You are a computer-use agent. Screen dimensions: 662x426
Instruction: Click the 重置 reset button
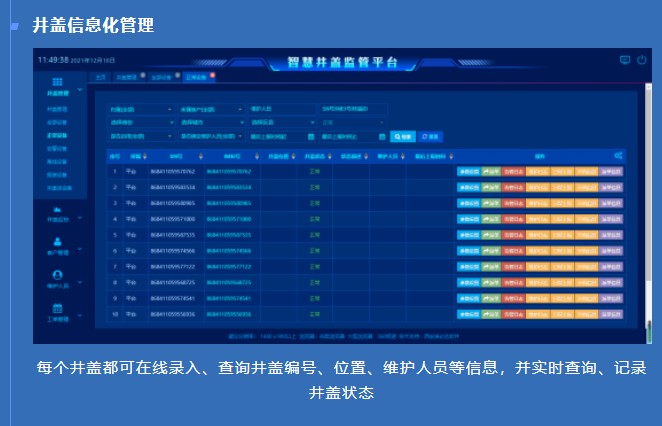tap(431, 136)
